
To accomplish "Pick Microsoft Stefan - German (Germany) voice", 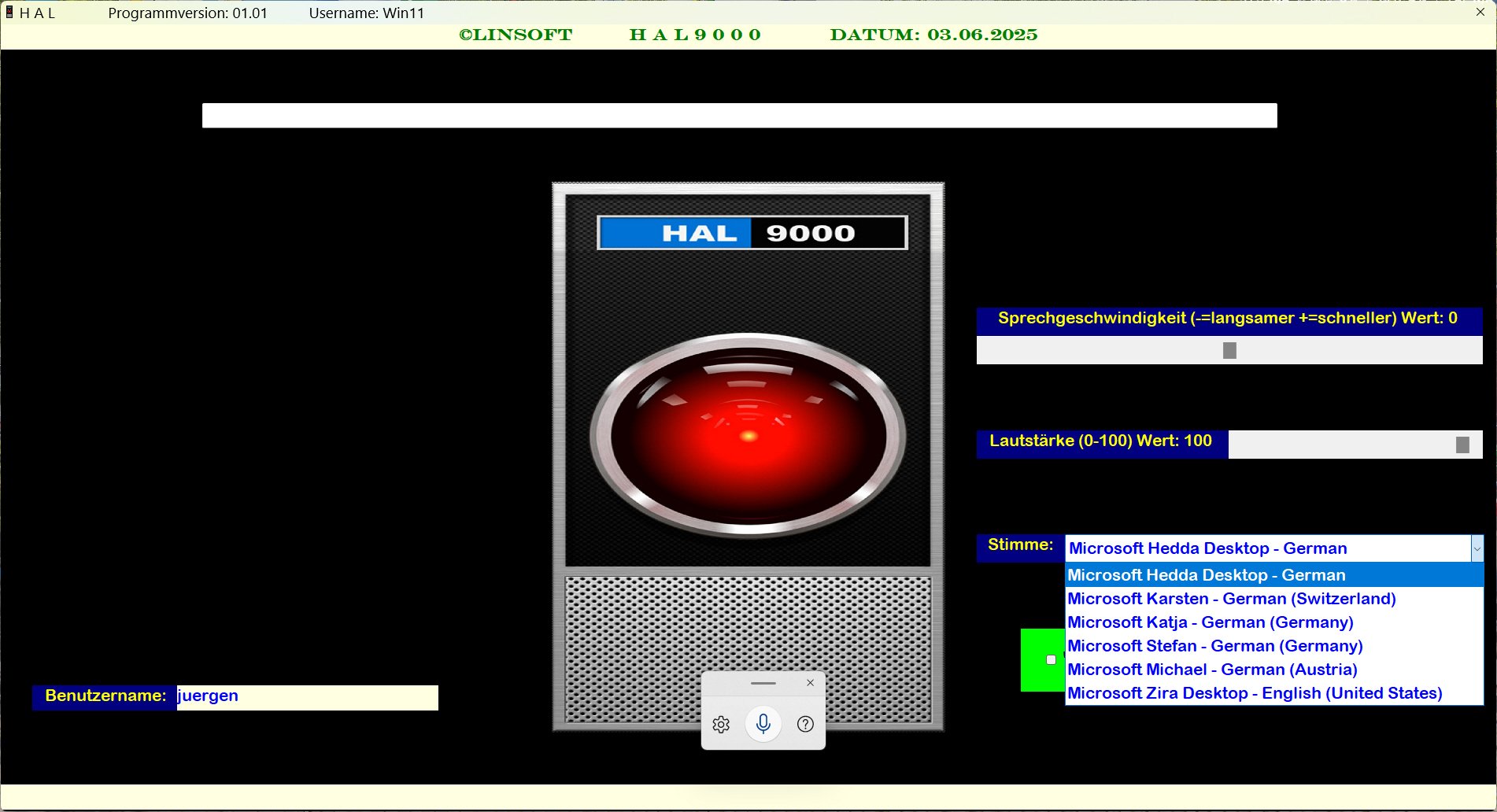I will pyautogui.click(x=1214, y=646).
